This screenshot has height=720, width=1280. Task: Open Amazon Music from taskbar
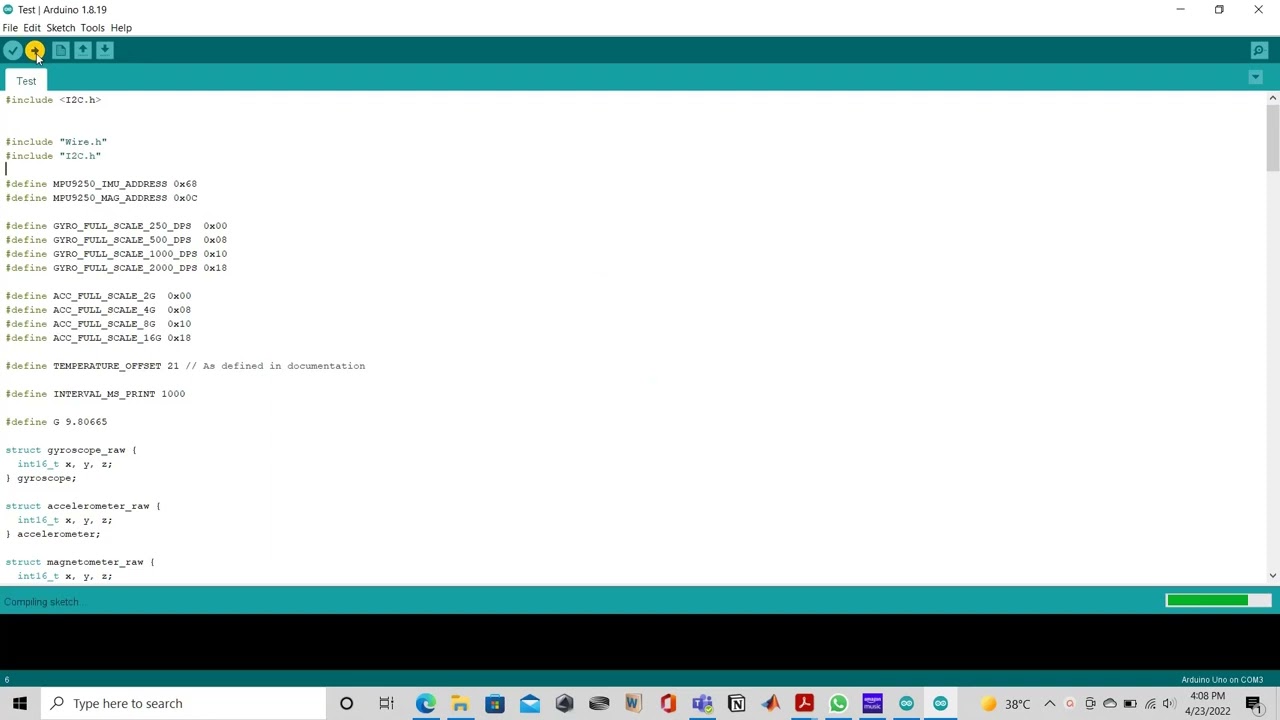pyautogui.click(x=873, y=703)
